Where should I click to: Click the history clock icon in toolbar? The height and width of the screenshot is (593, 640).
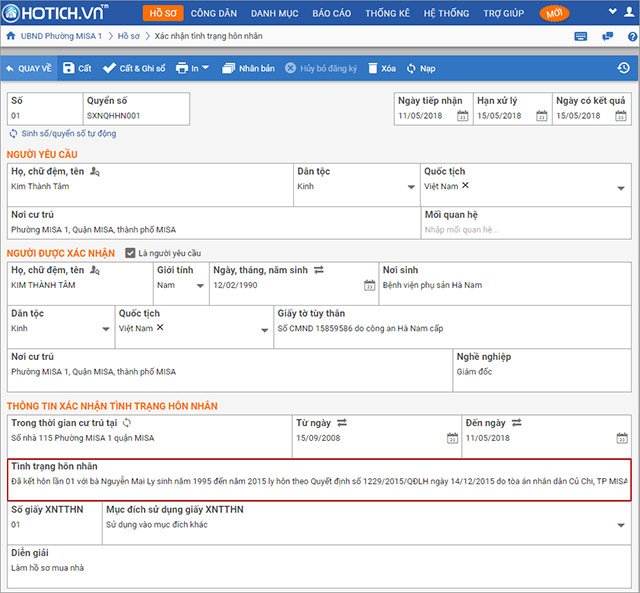point(623,68)
